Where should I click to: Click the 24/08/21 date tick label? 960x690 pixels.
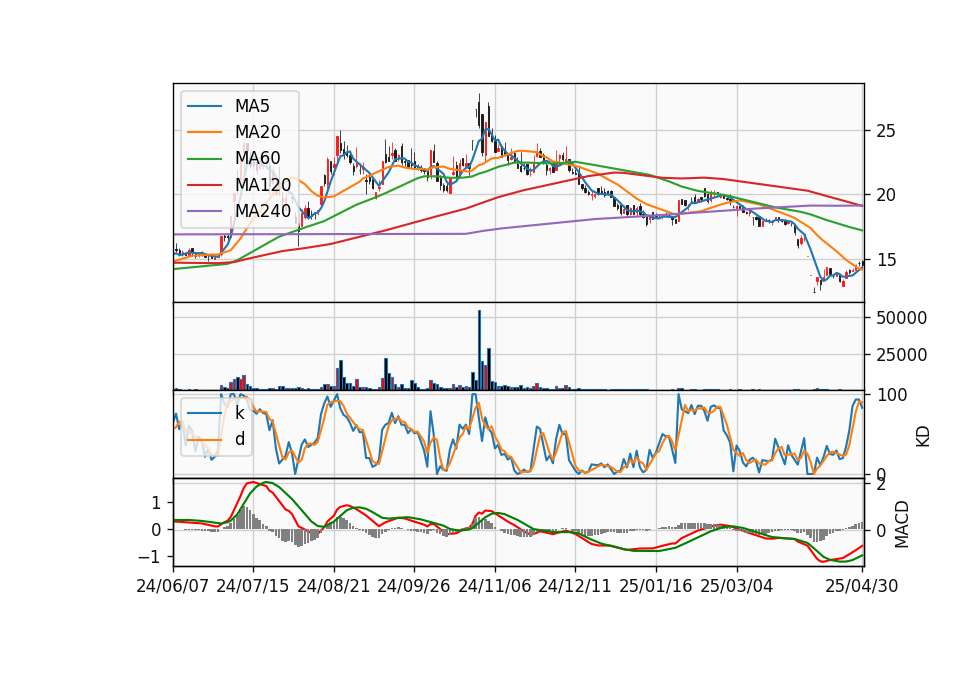pyautogui.click(x=334, y=586)
